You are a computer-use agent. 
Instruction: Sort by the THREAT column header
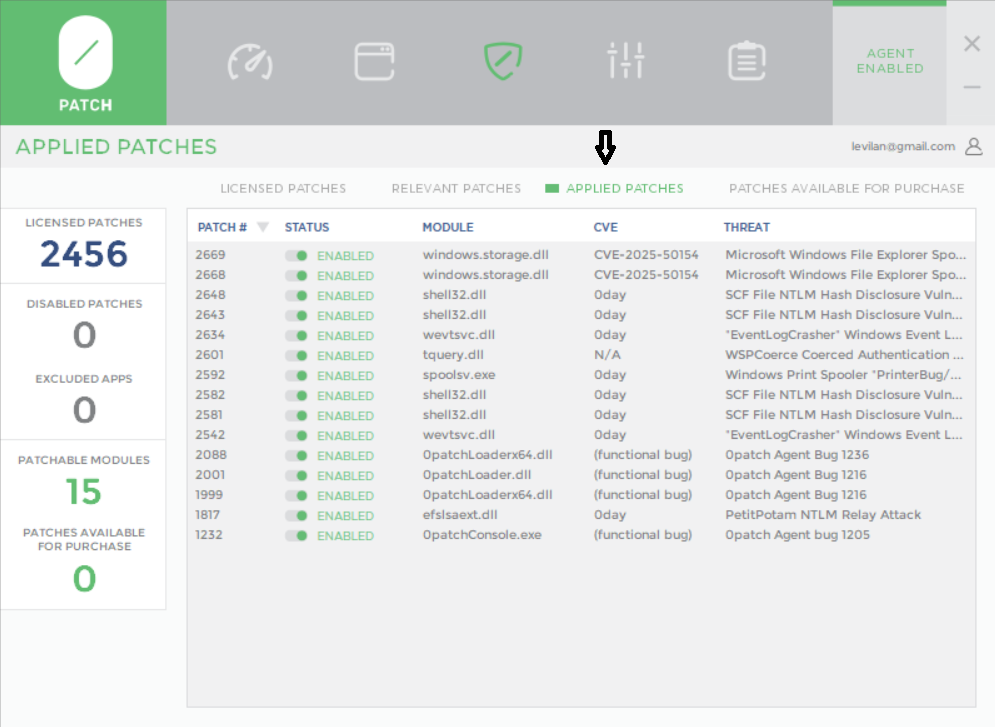[x=746, y=227]
